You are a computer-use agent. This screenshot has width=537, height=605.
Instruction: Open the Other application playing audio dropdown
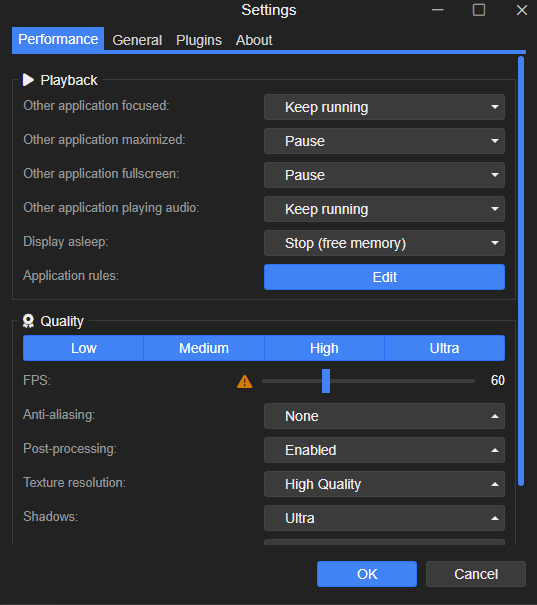(x=384, y=209)
